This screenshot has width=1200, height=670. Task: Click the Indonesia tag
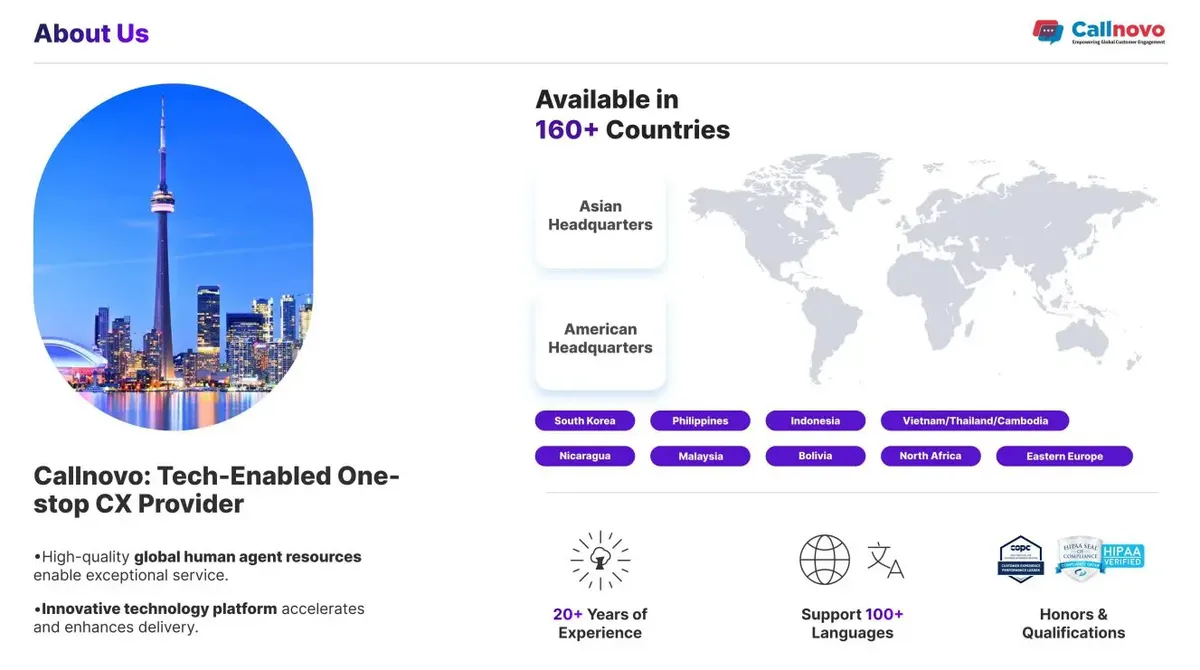[x=815, y=421]
